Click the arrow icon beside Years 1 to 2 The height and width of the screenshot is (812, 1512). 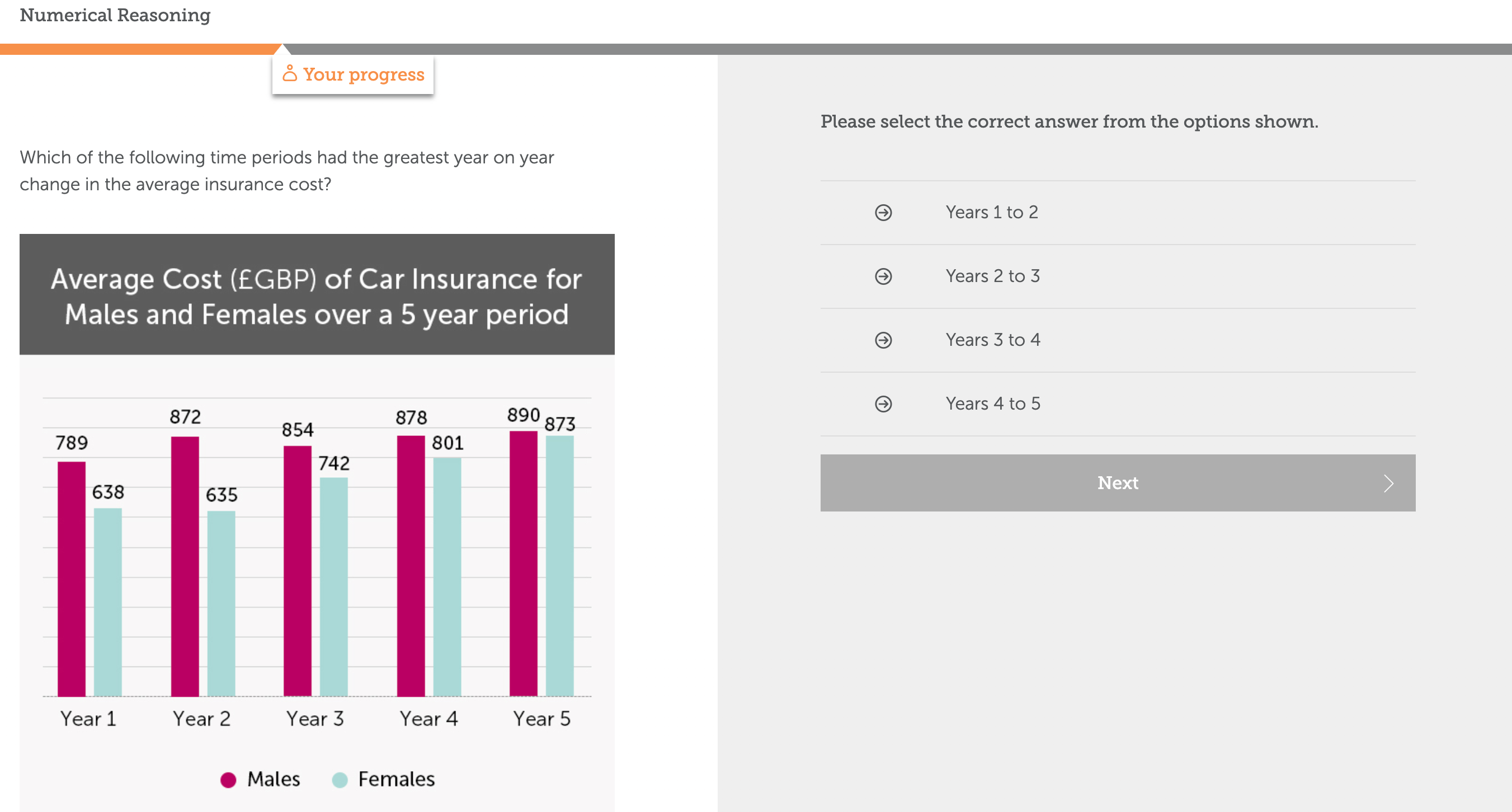(x=883, y=213)
